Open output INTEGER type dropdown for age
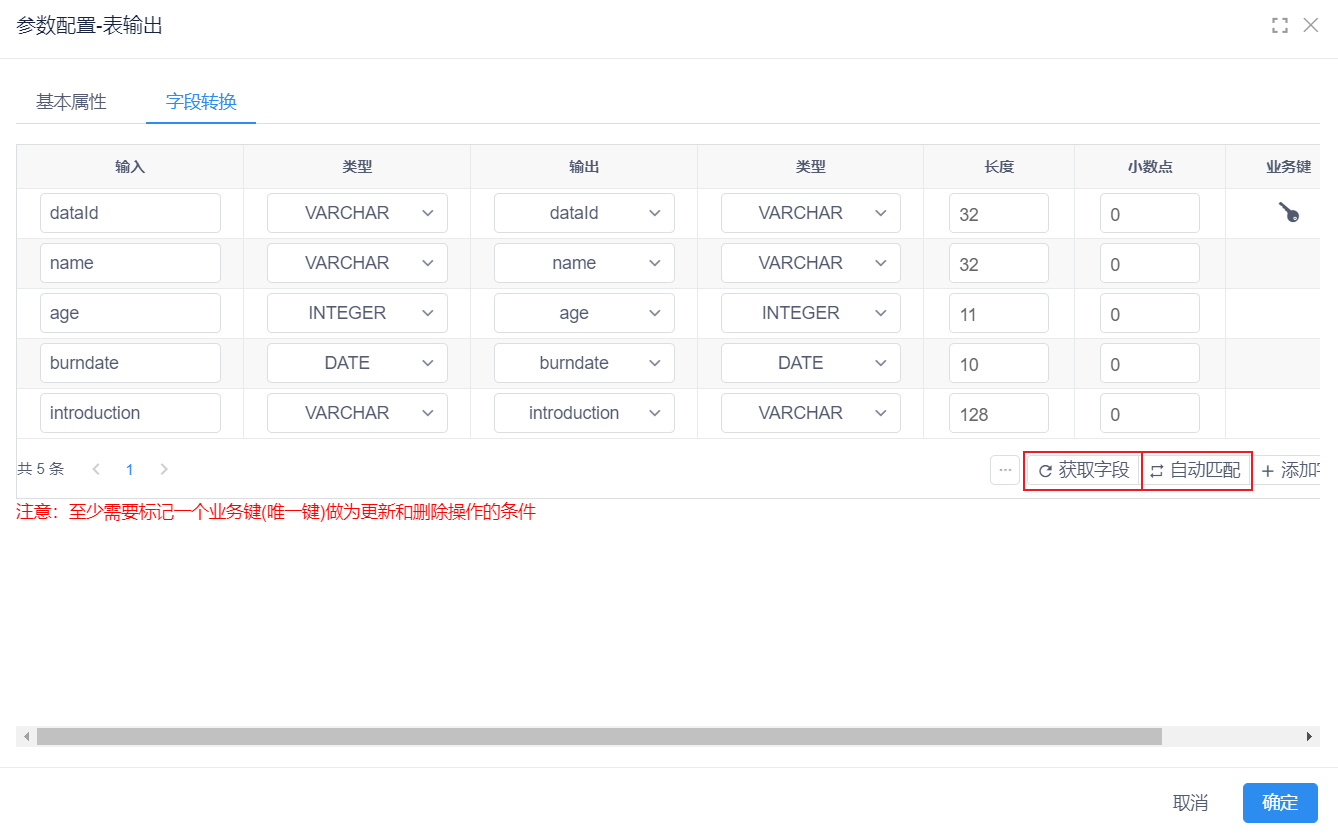The width and height of the screenshot is (1338, 835). click(811, 313)
